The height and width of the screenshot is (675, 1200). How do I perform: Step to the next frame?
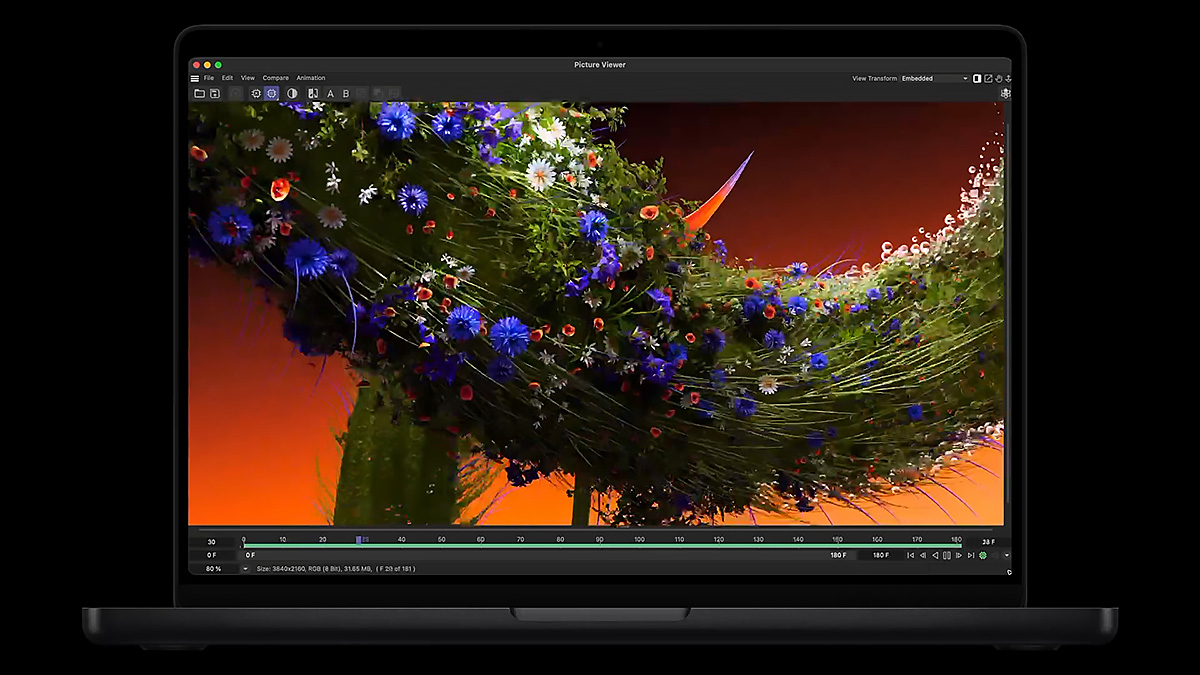[959, 555]
